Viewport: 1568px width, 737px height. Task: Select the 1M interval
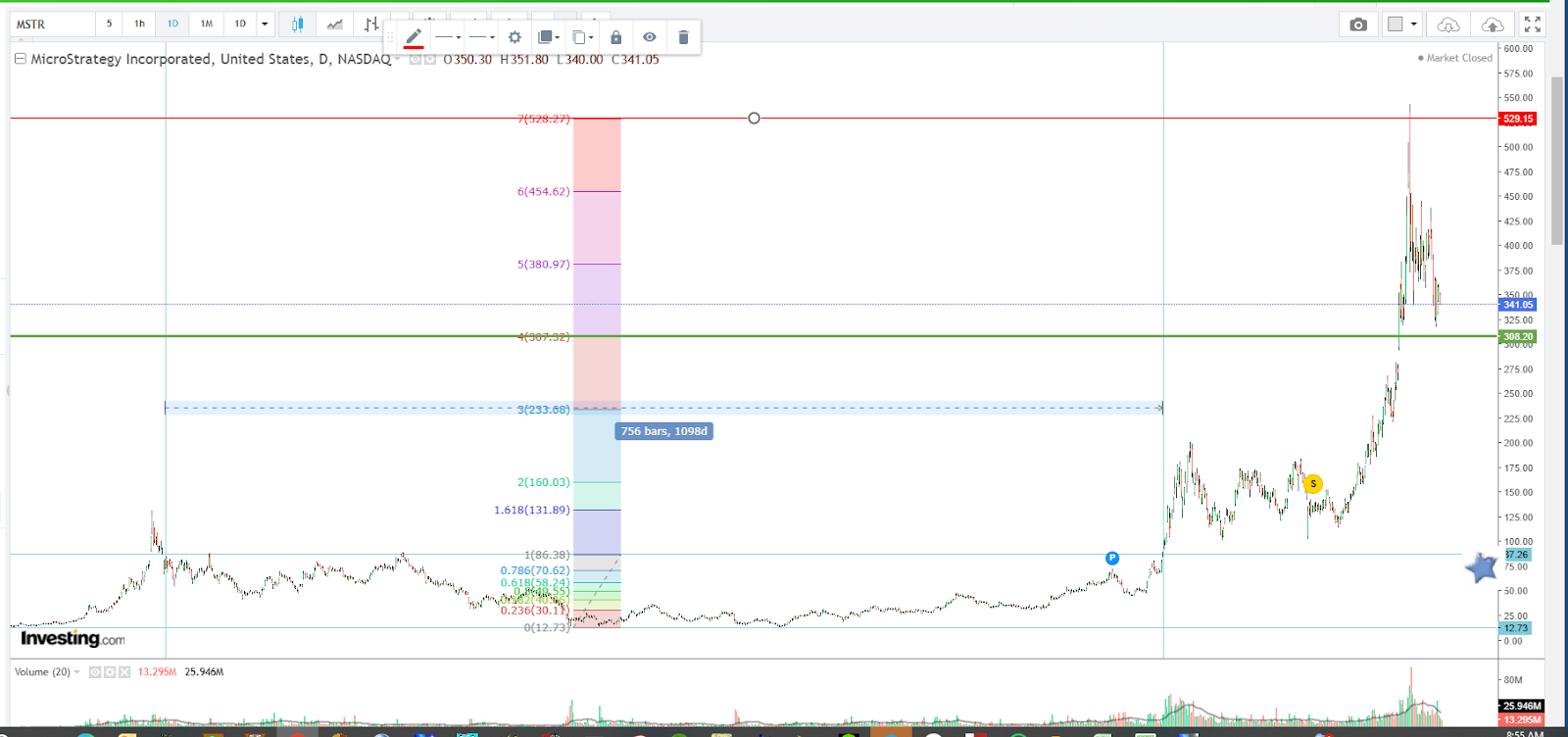coord(206,24)
